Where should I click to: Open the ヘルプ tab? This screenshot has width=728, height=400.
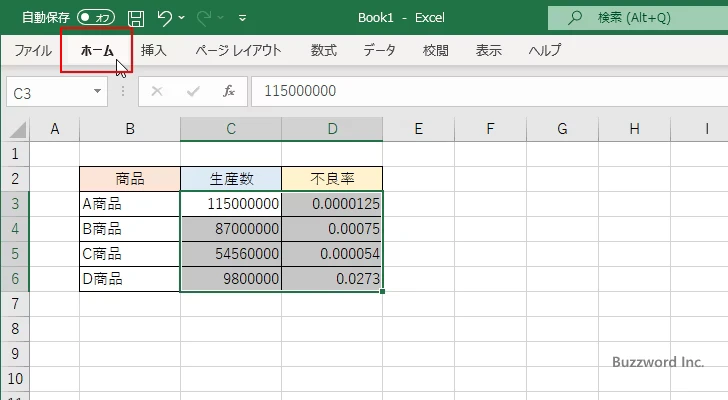545,50
